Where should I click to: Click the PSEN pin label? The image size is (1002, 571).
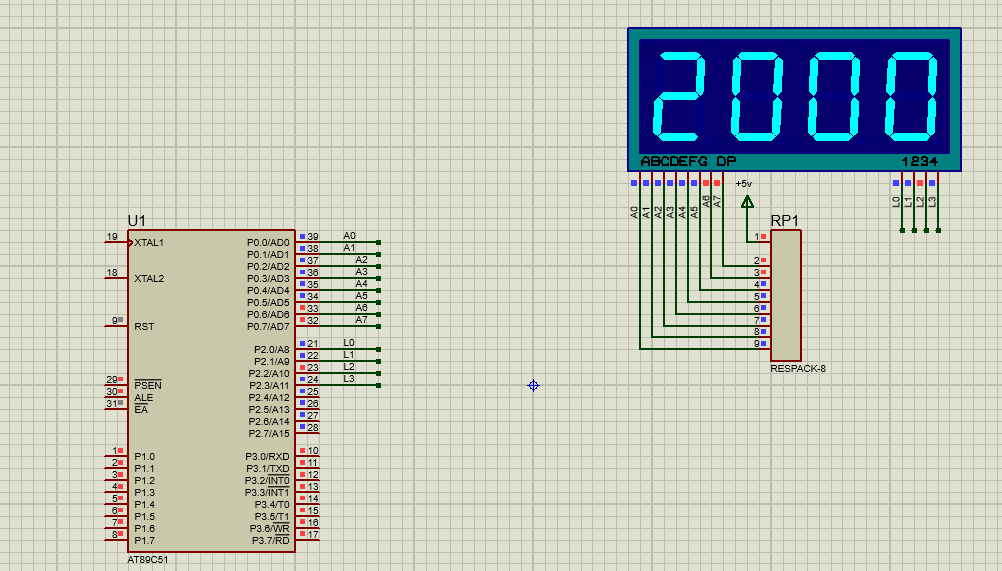(148, 385)
